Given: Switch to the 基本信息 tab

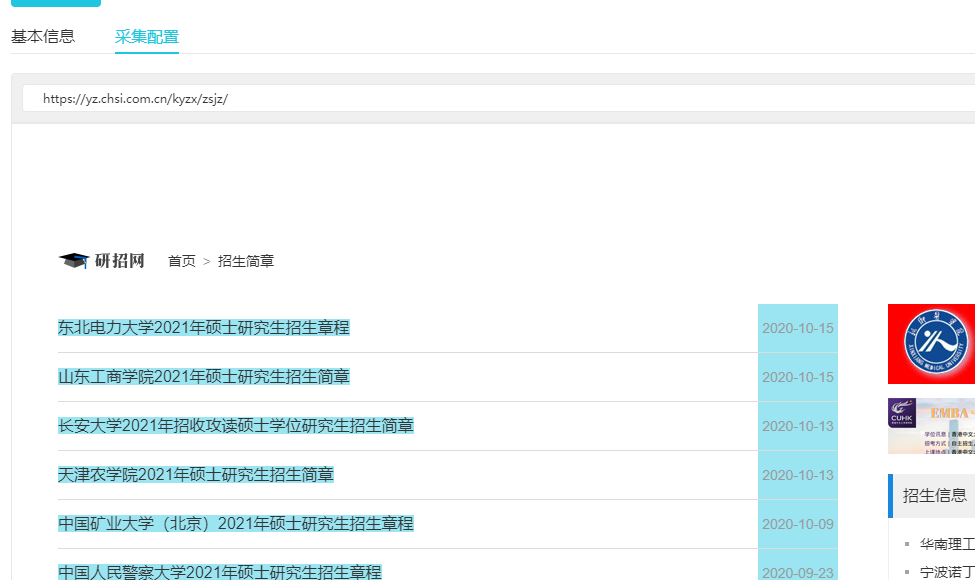Looking at the screenshot, I should [x=43, y=37].
